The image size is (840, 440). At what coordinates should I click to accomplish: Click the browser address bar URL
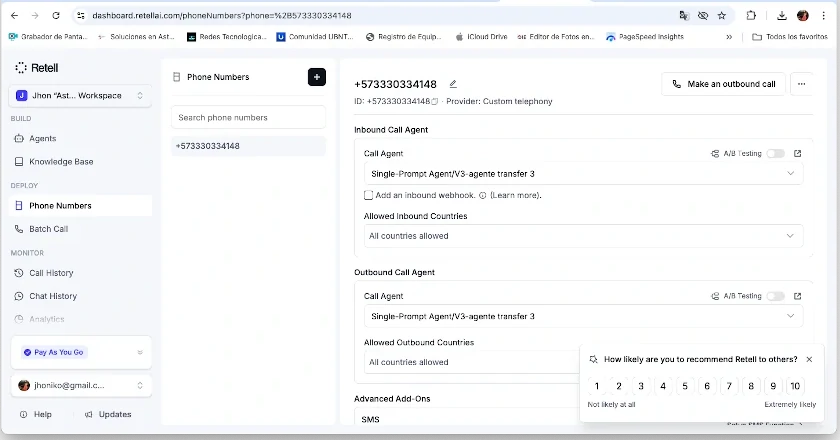click(x=222, y=16)
